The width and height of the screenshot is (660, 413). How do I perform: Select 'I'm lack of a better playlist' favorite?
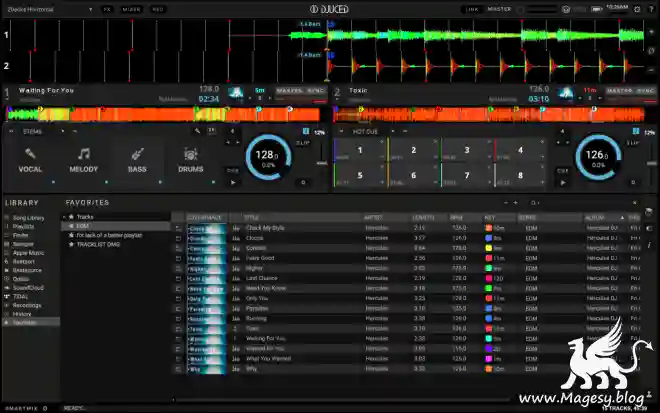(109, 235)
